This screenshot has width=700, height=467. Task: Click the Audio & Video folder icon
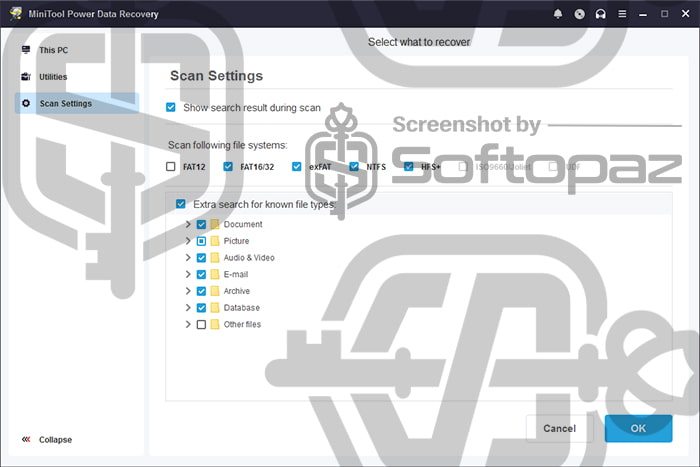pyautogui.click(x=215, y=258)
